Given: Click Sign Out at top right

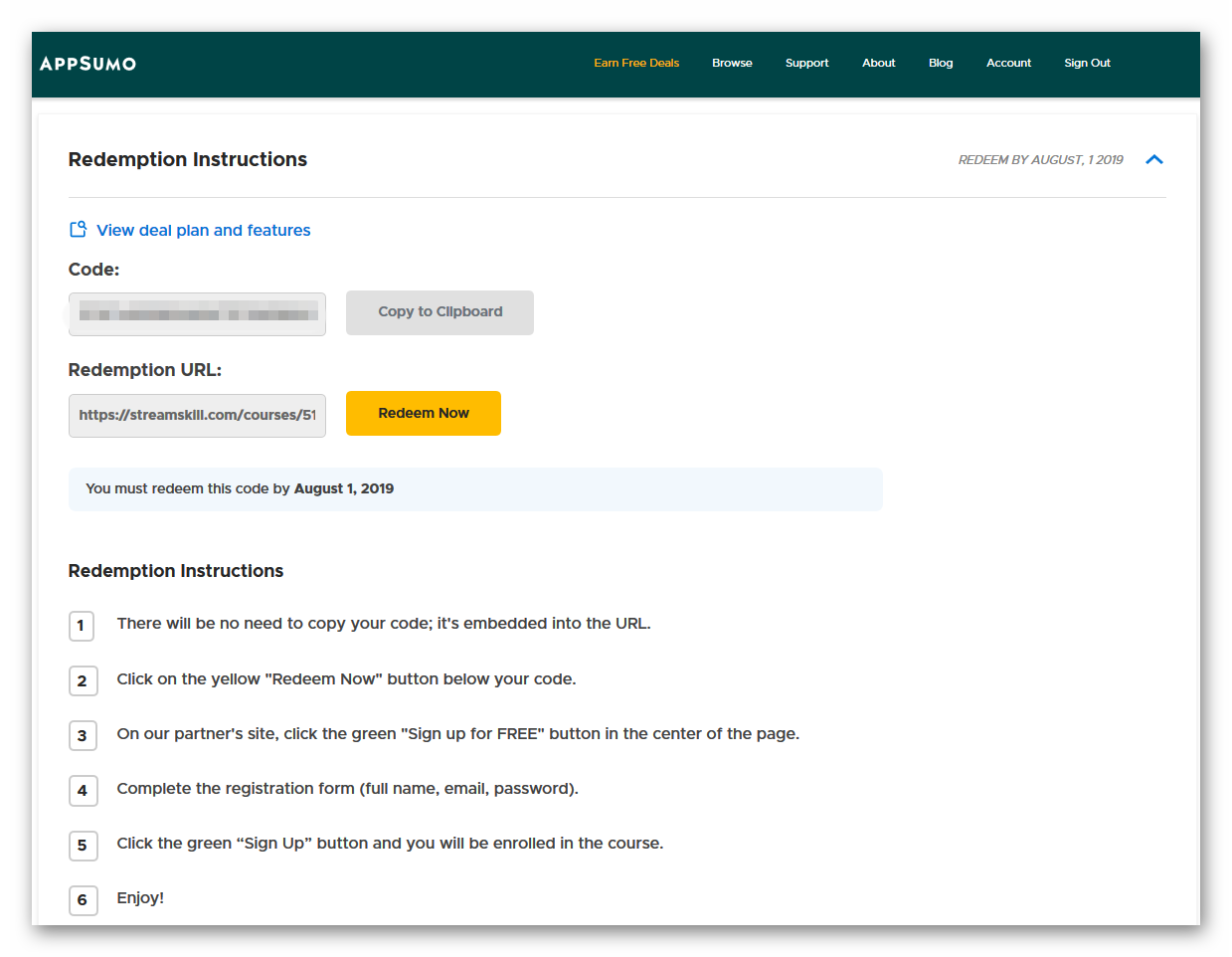Looking at the screenshot, I should click(1087, 63).
